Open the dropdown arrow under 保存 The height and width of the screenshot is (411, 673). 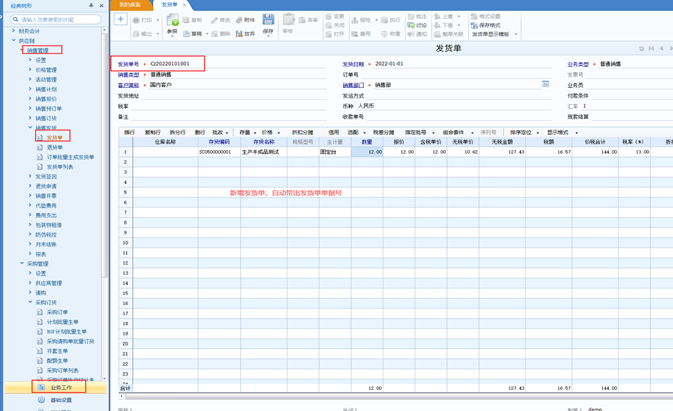[x=268, y=37]
